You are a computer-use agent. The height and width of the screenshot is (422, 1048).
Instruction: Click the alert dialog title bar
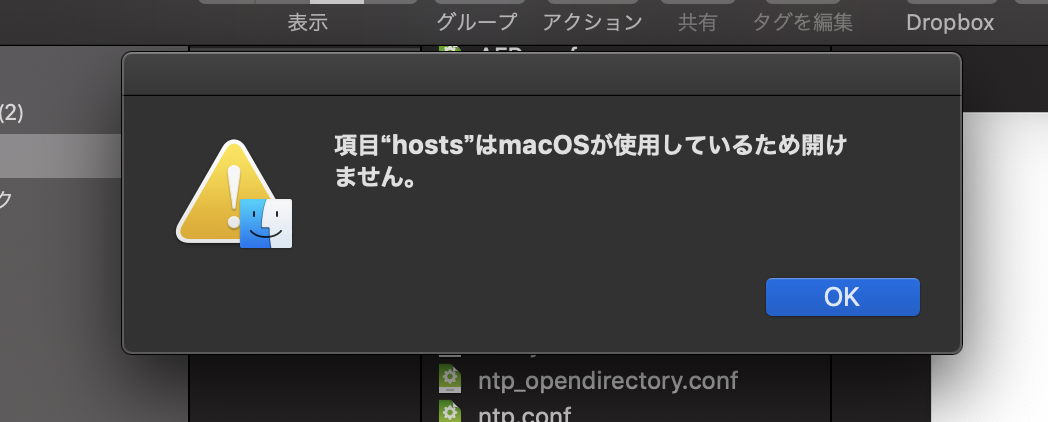point(542,74)
